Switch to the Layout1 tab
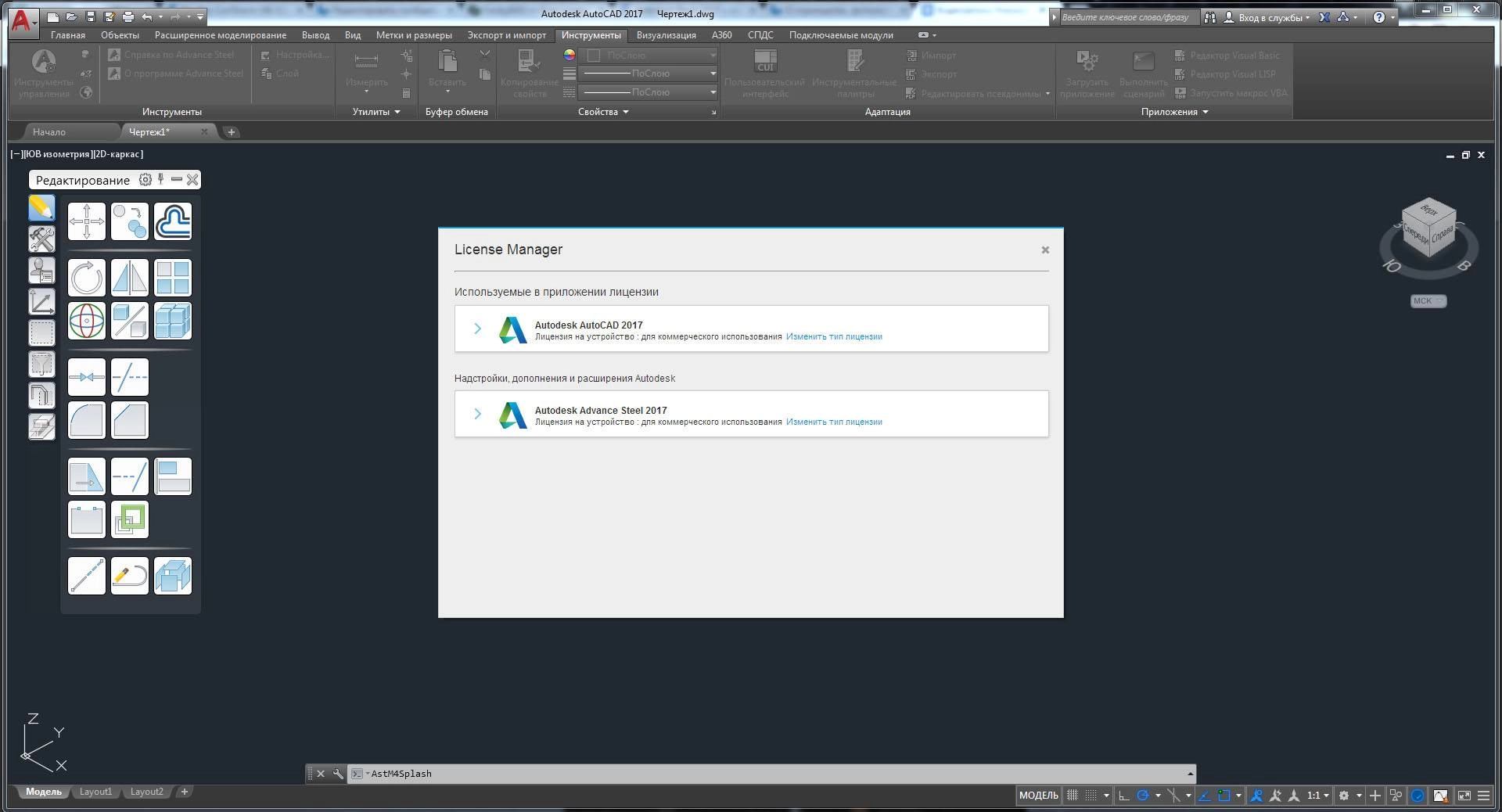The width and height of the screenshot is (1502, 812). (x=95, y=792)
